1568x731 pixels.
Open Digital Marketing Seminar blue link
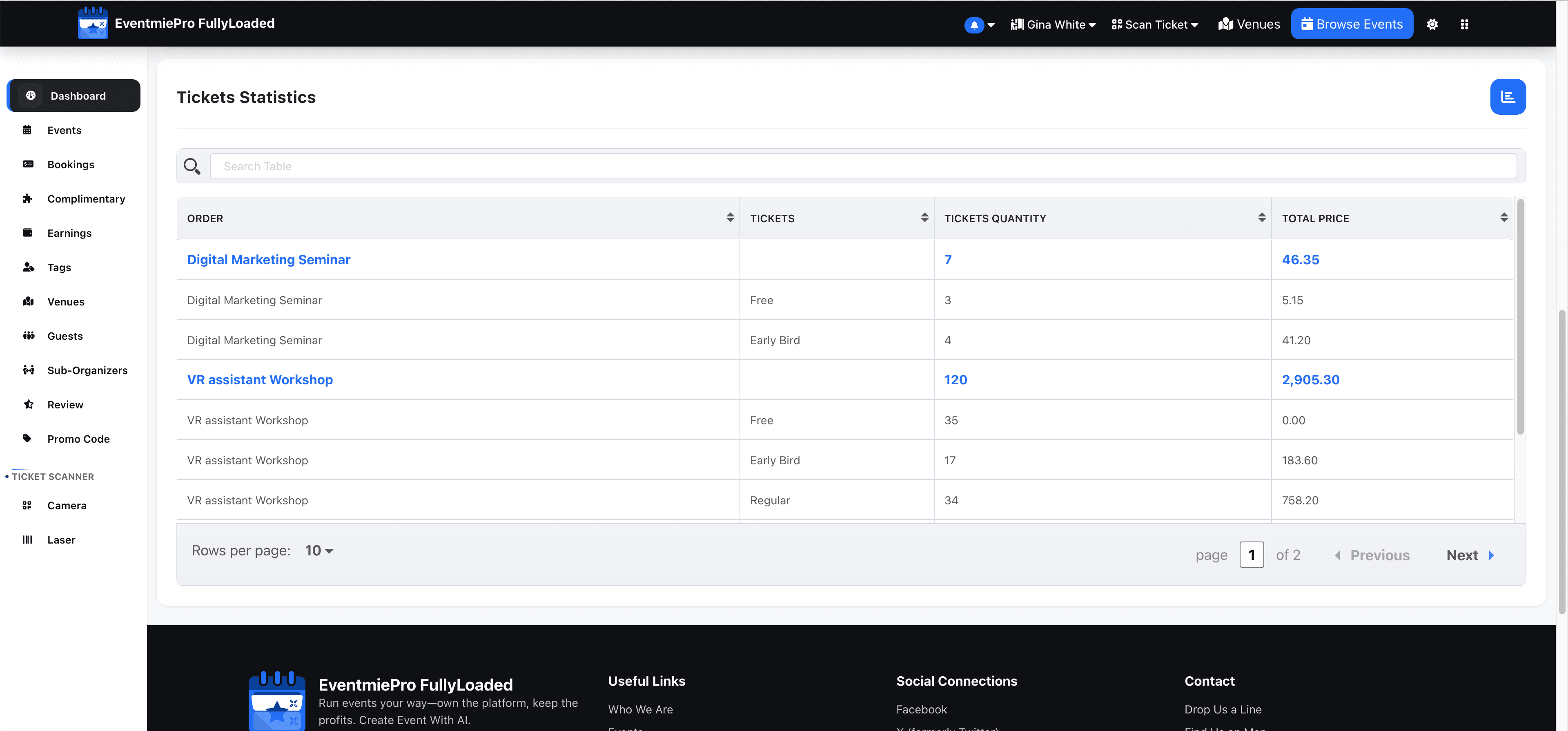pos(268,259)
